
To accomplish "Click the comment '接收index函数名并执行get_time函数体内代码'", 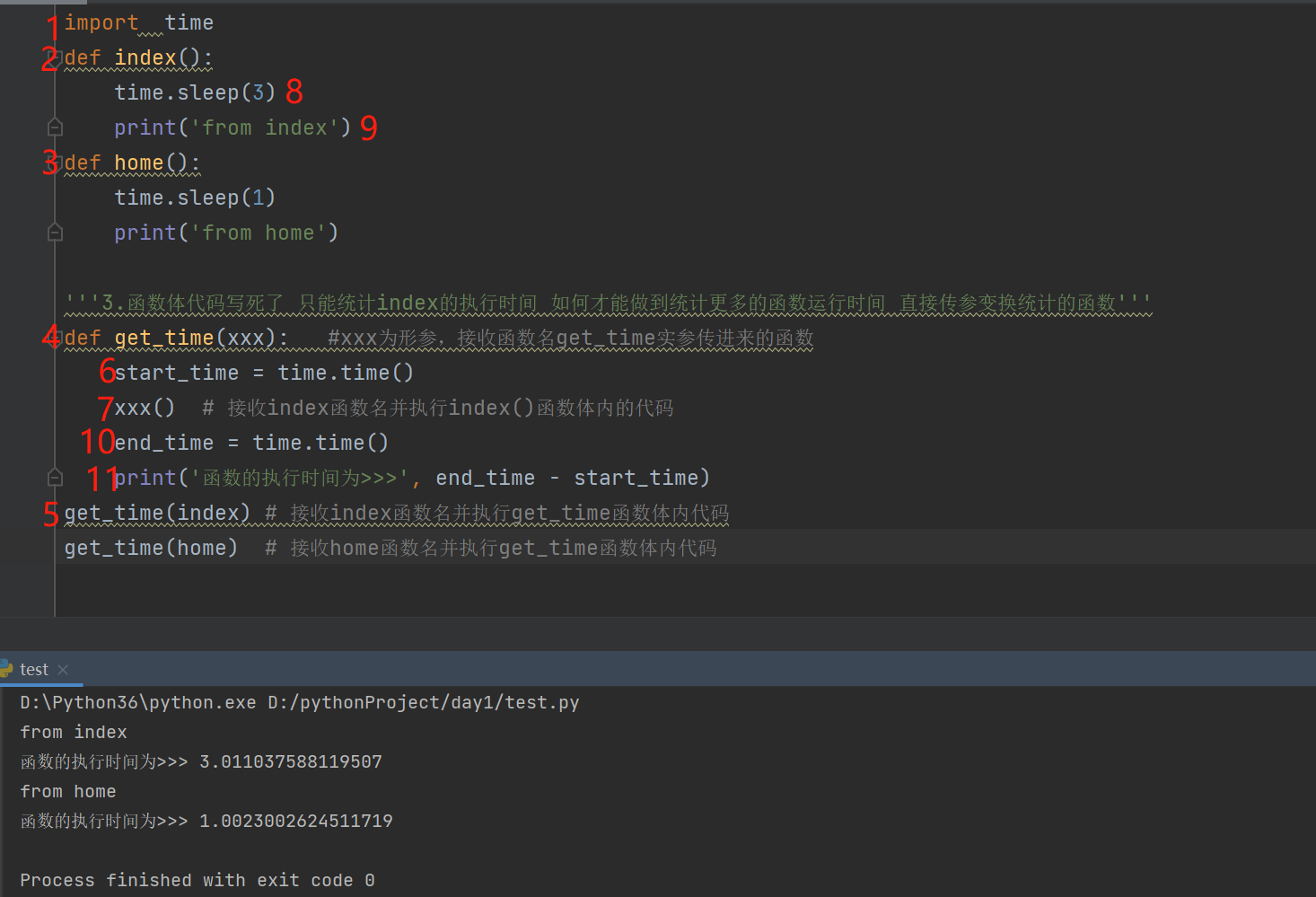I will point(497,514).
